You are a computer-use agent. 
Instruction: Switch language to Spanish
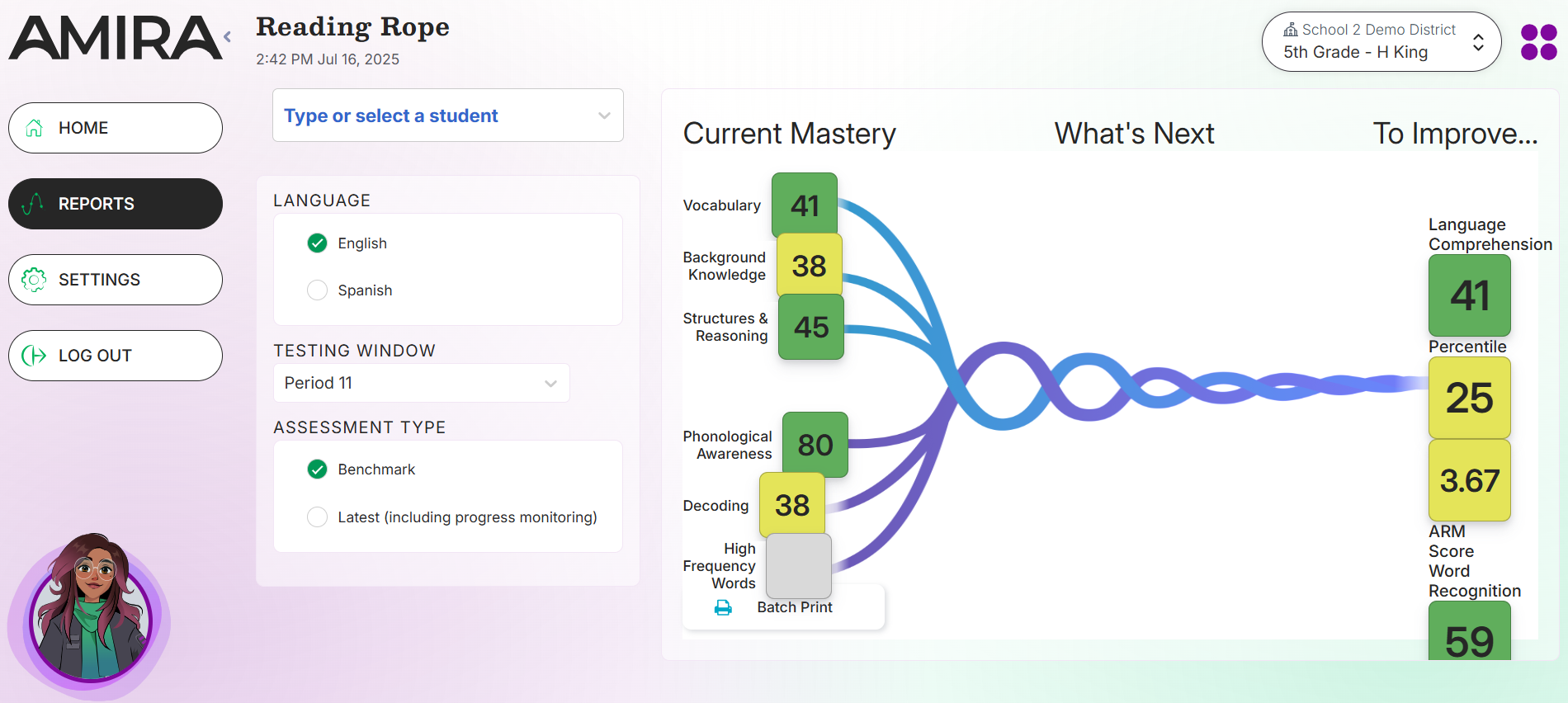(x=317, y=290)
